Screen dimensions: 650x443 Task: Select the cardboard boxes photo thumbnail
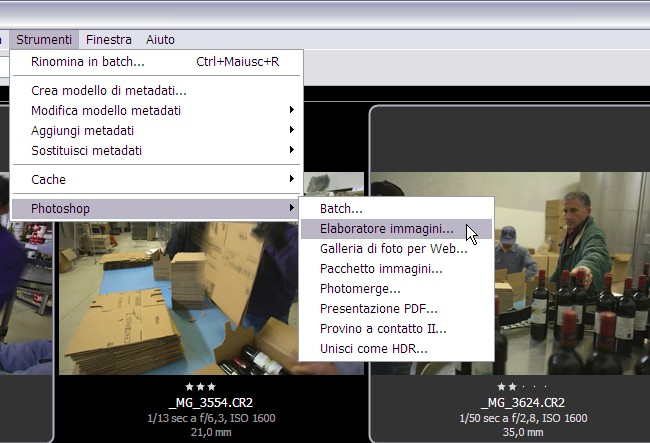[x=178, y=298]
